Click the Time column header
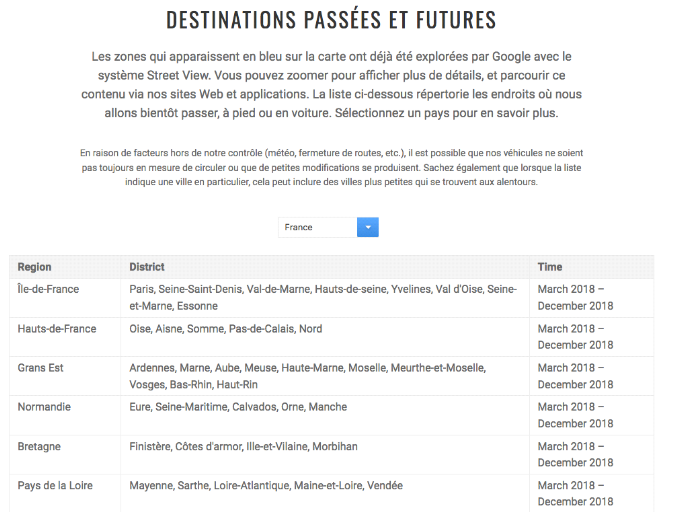This screenshot has width=679, height=512. click(x=550, y=267)
